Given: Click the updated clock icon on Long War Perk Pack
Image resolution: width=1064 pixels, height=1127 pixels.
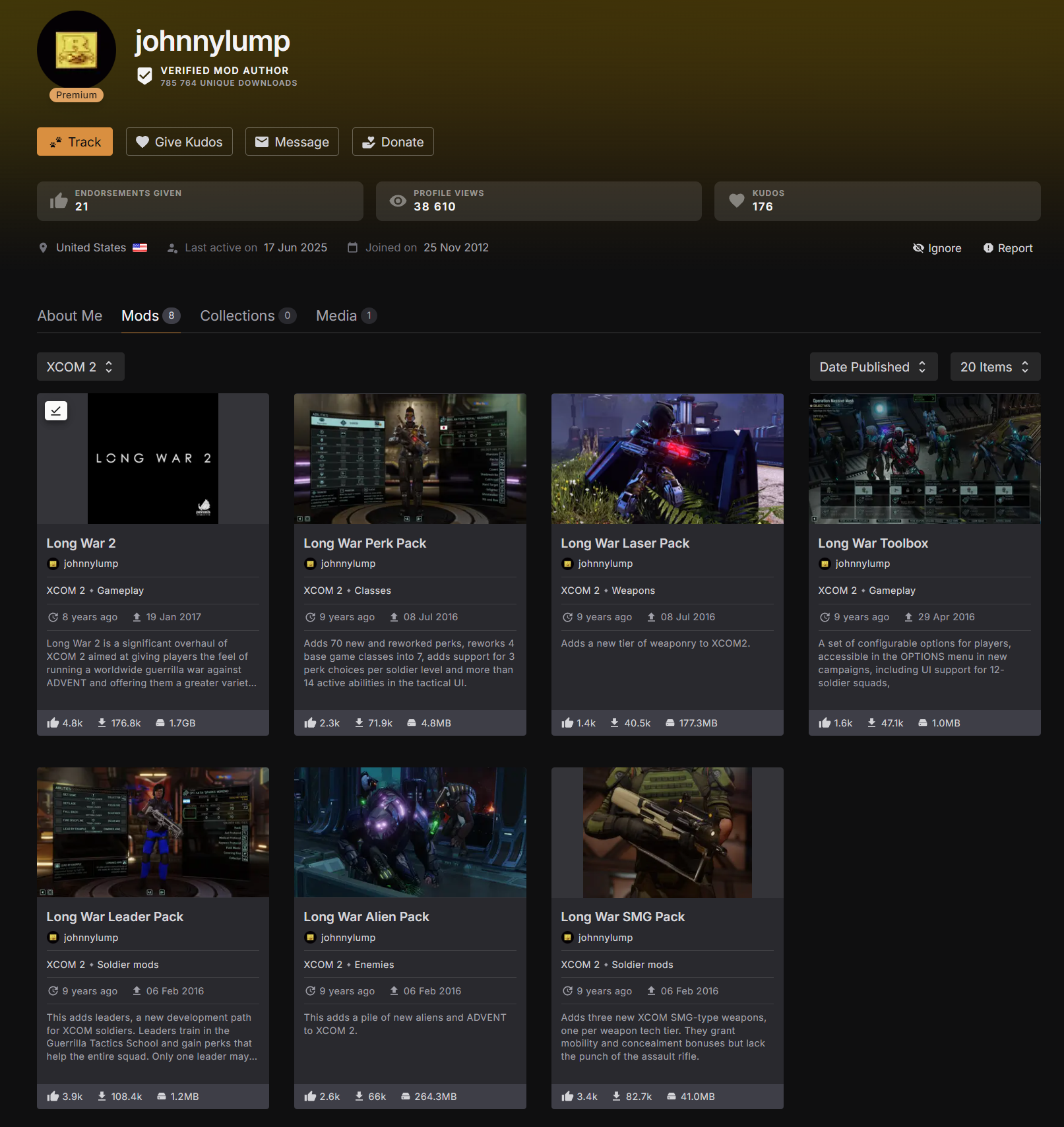Looking at the screenshot, I should click(310, 617).
